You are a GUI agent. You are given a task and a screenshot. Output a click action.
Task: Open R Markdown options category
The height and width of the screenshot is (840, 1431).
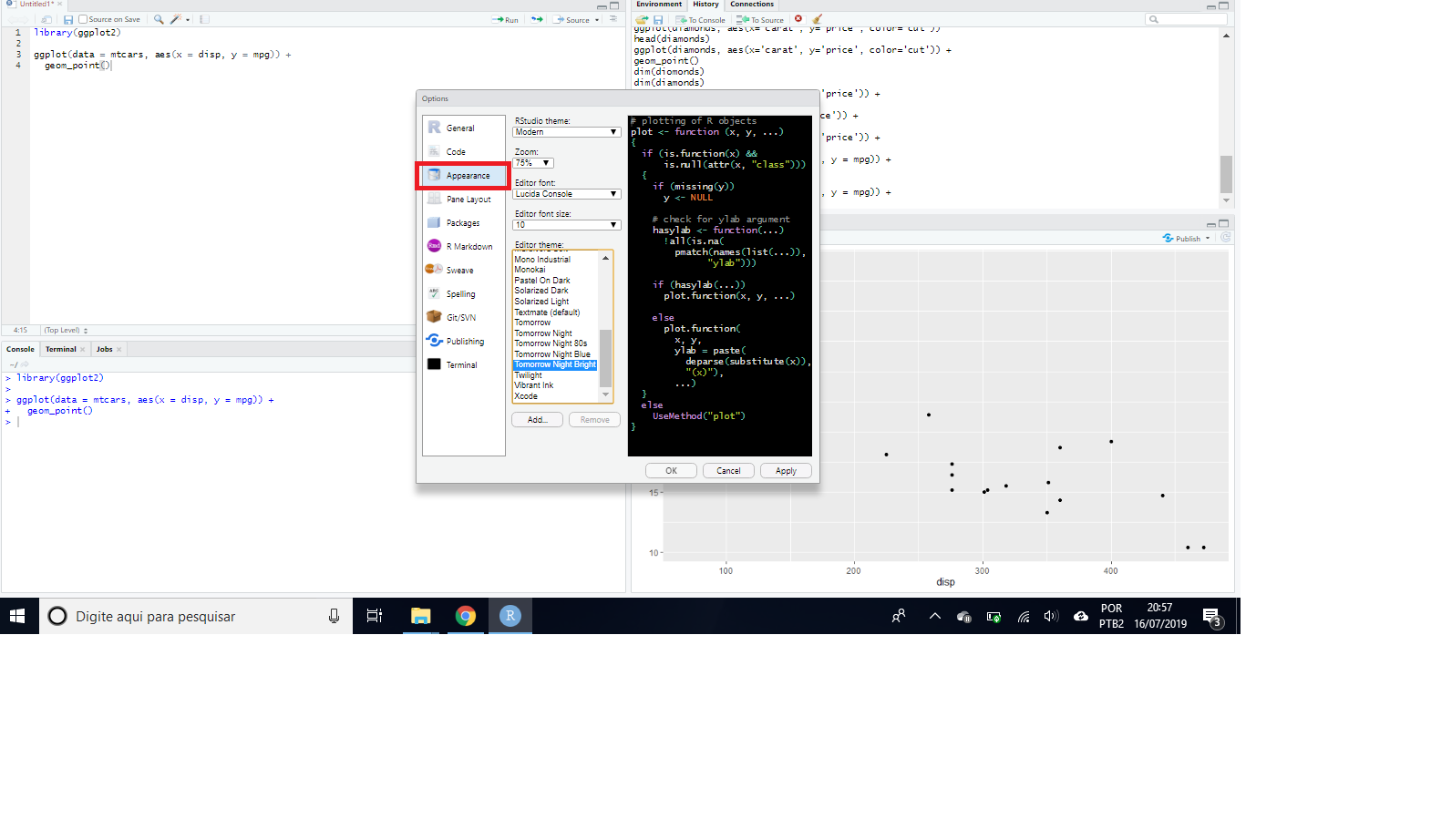(x=463, y=247)
